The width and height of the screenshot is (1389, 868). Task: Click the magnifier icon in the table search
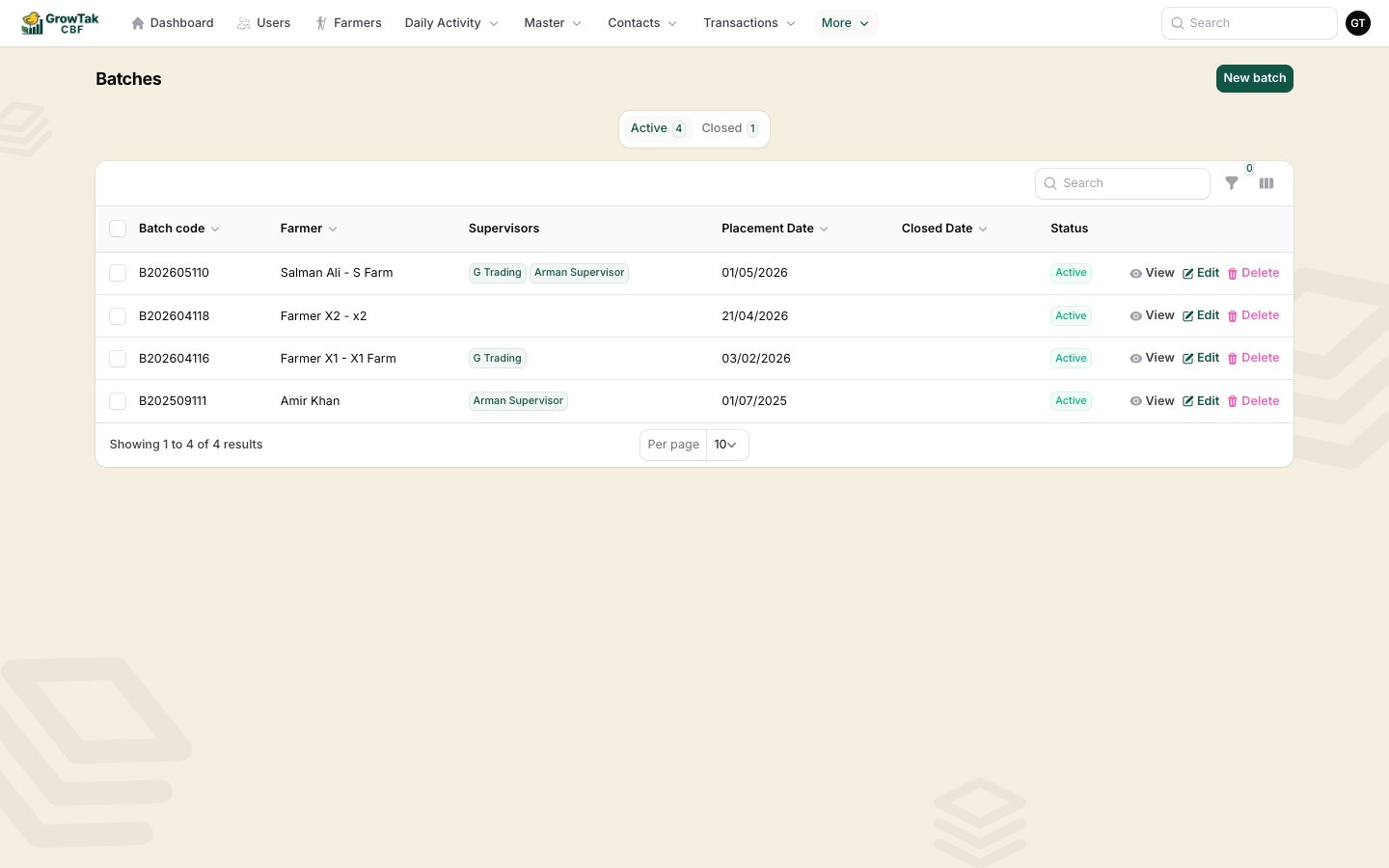click(1050, 183)
